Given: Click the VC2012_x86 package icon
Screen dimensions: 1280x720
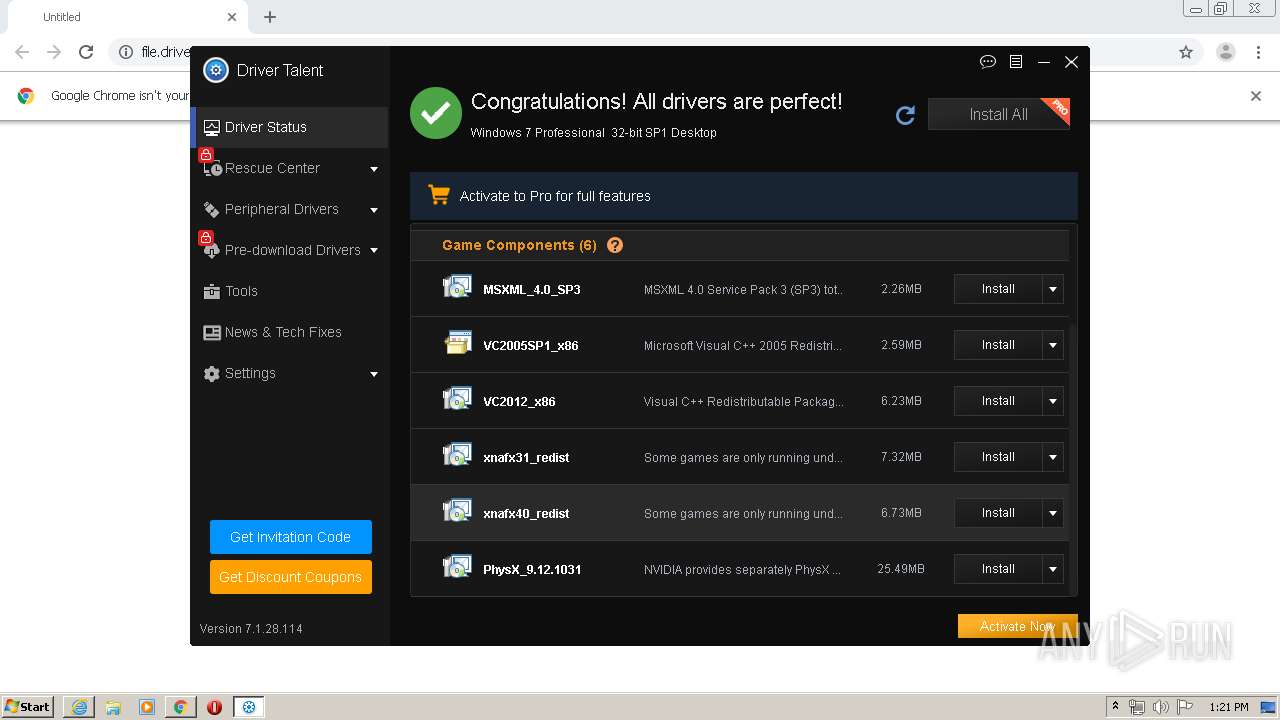Looking at the screenshot, I should (x=457, y=400).
